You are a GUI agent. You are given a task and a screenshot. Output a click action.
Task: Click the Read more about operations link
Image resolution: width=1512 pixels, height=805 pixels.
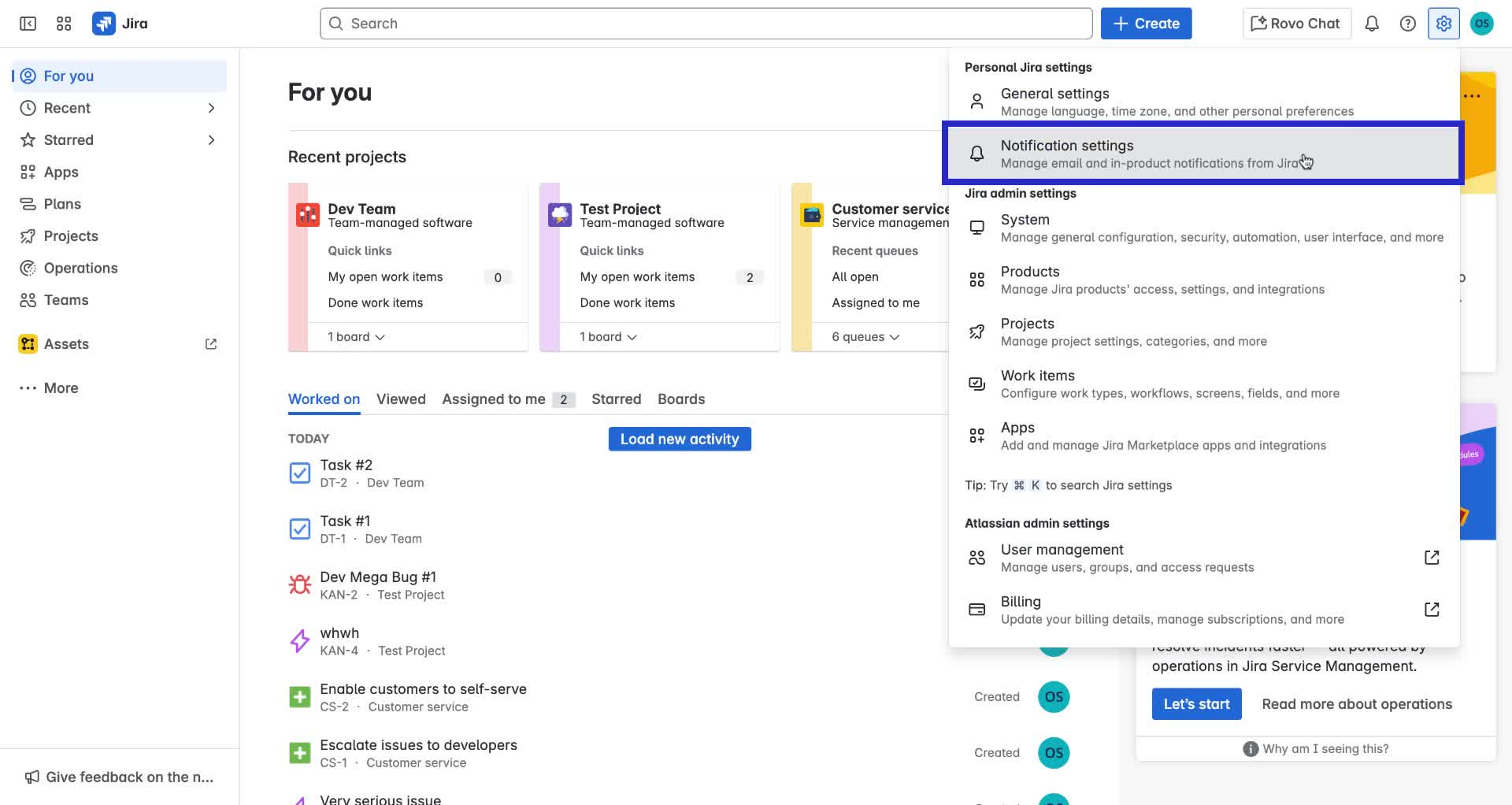[1356, 703]
